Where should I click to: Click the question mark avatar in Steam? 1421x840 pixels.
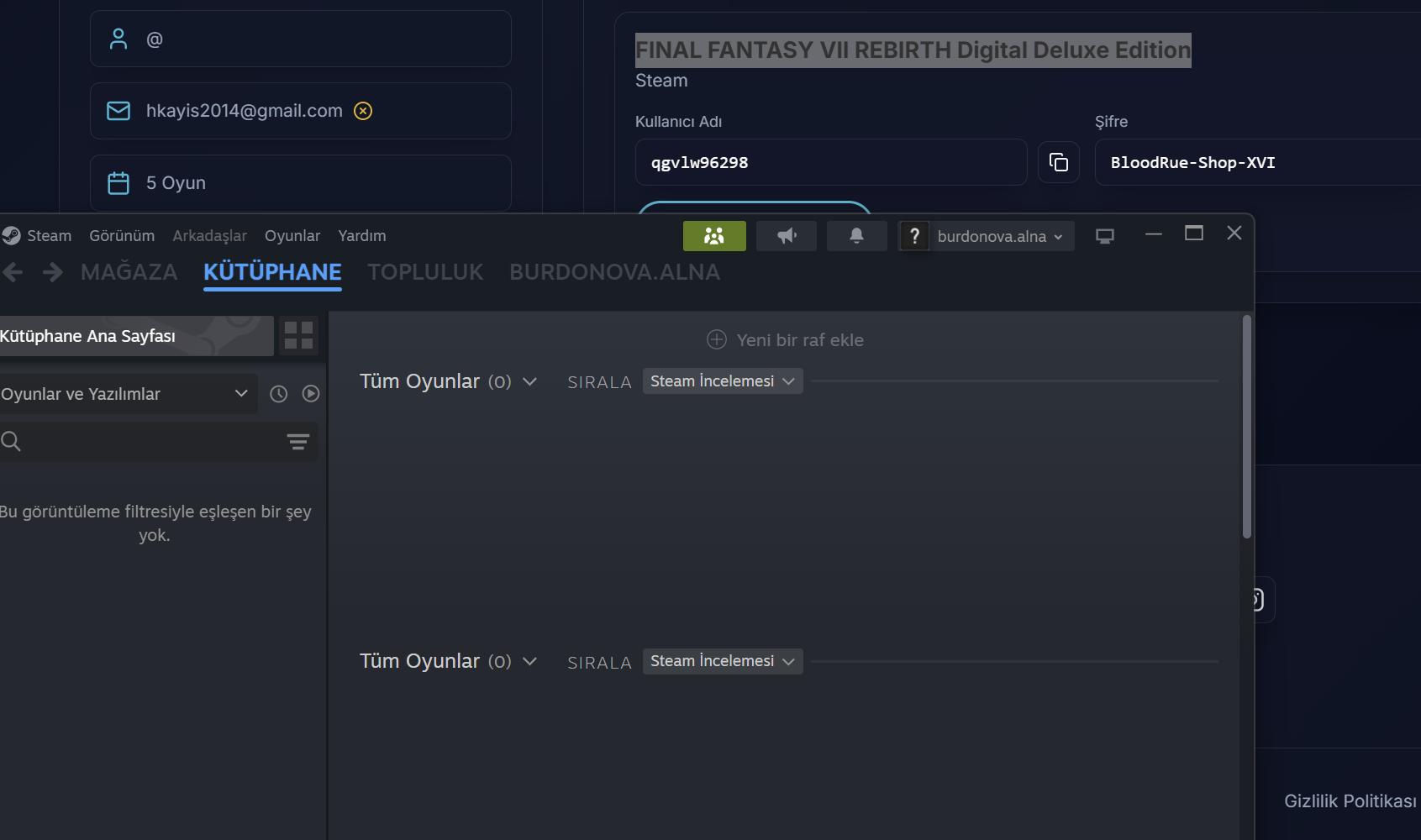click(914, 236)
